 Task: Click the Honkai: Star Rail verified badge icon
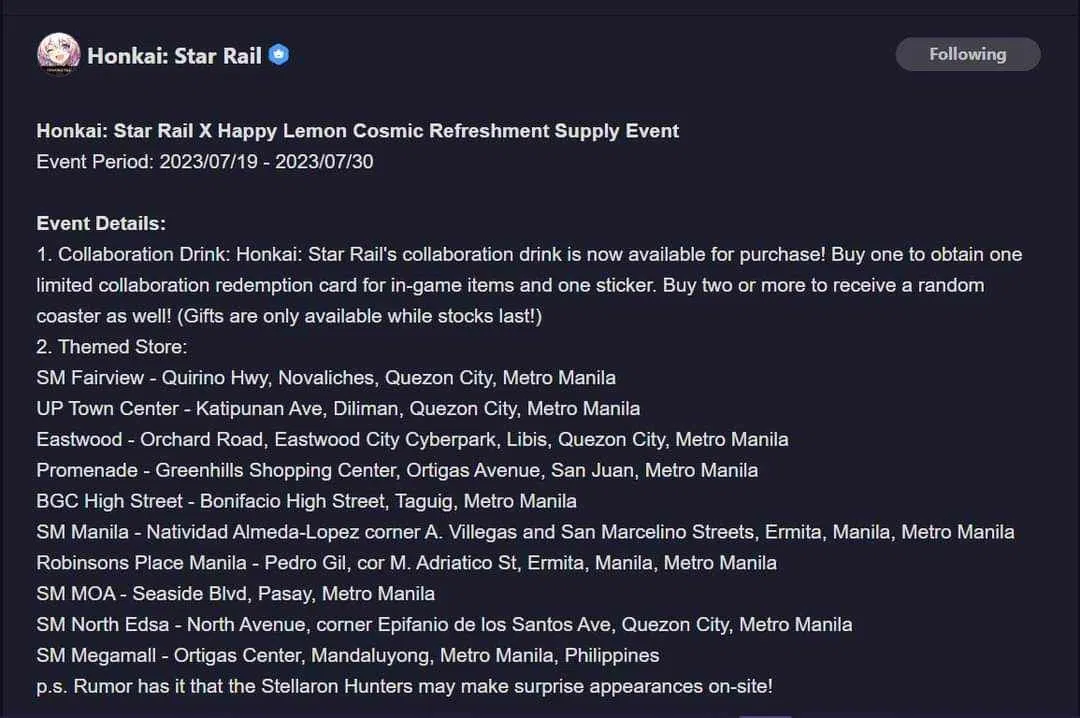(278, 55)
